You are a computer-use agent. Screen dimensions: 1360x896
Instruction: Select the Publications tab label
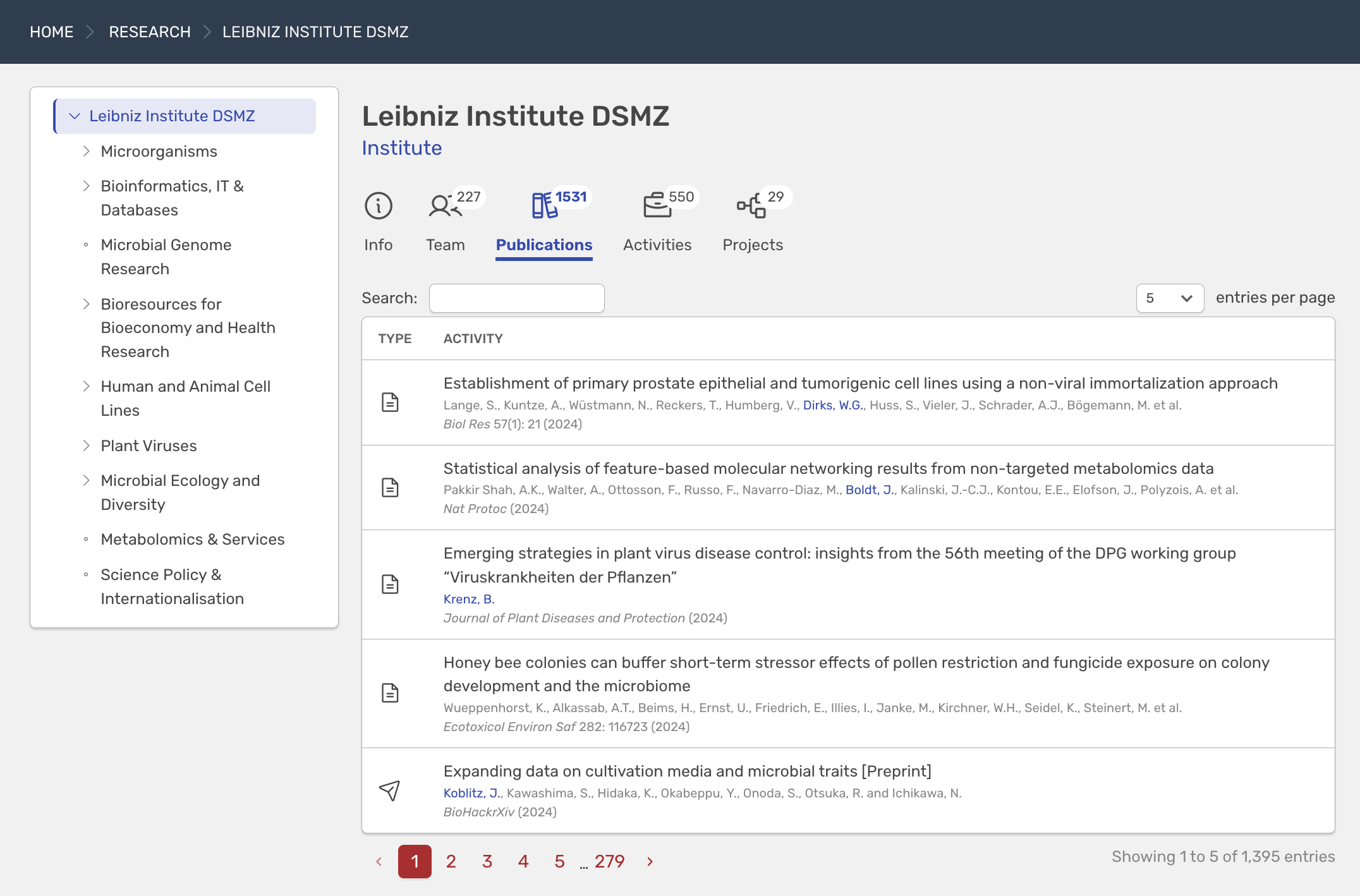[544, 245]
